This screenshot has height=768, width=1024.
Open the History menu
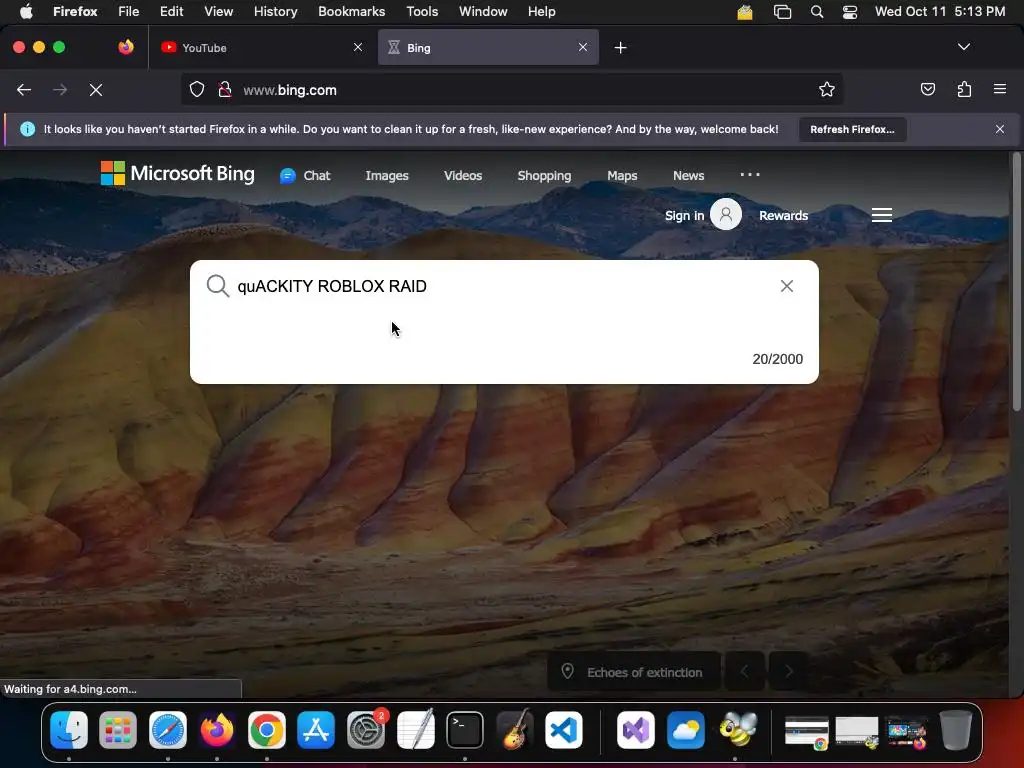pyautogui.click(x=275, y=11)
